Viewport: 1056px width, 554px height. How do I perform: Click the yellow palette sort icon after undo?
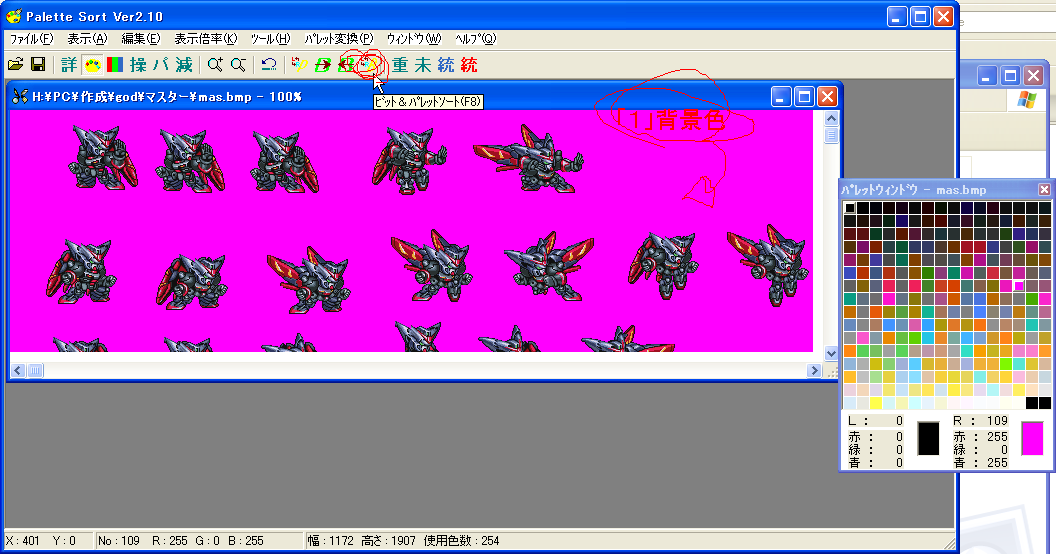(299, 65)
